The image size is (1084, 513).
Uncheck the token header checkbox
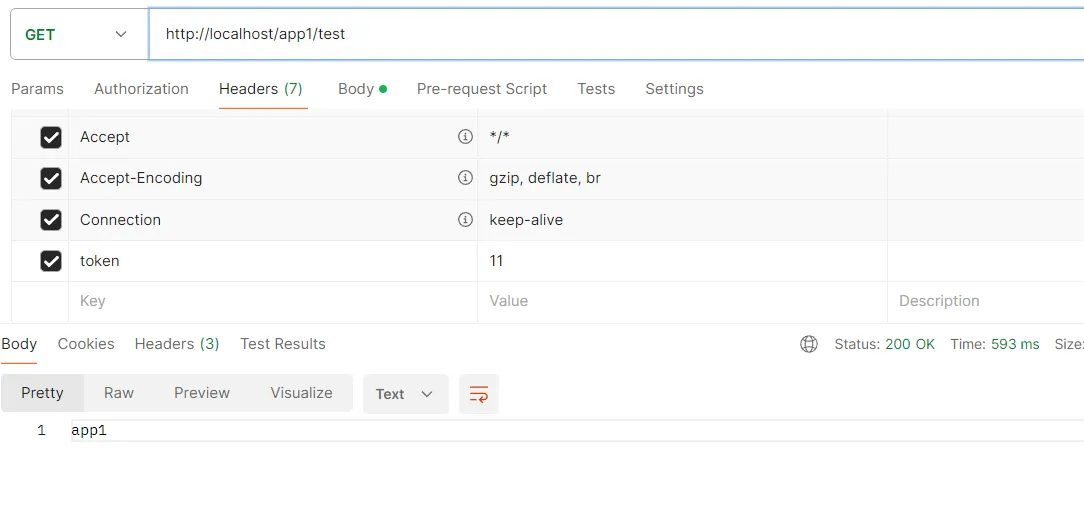tap(51, 261)
